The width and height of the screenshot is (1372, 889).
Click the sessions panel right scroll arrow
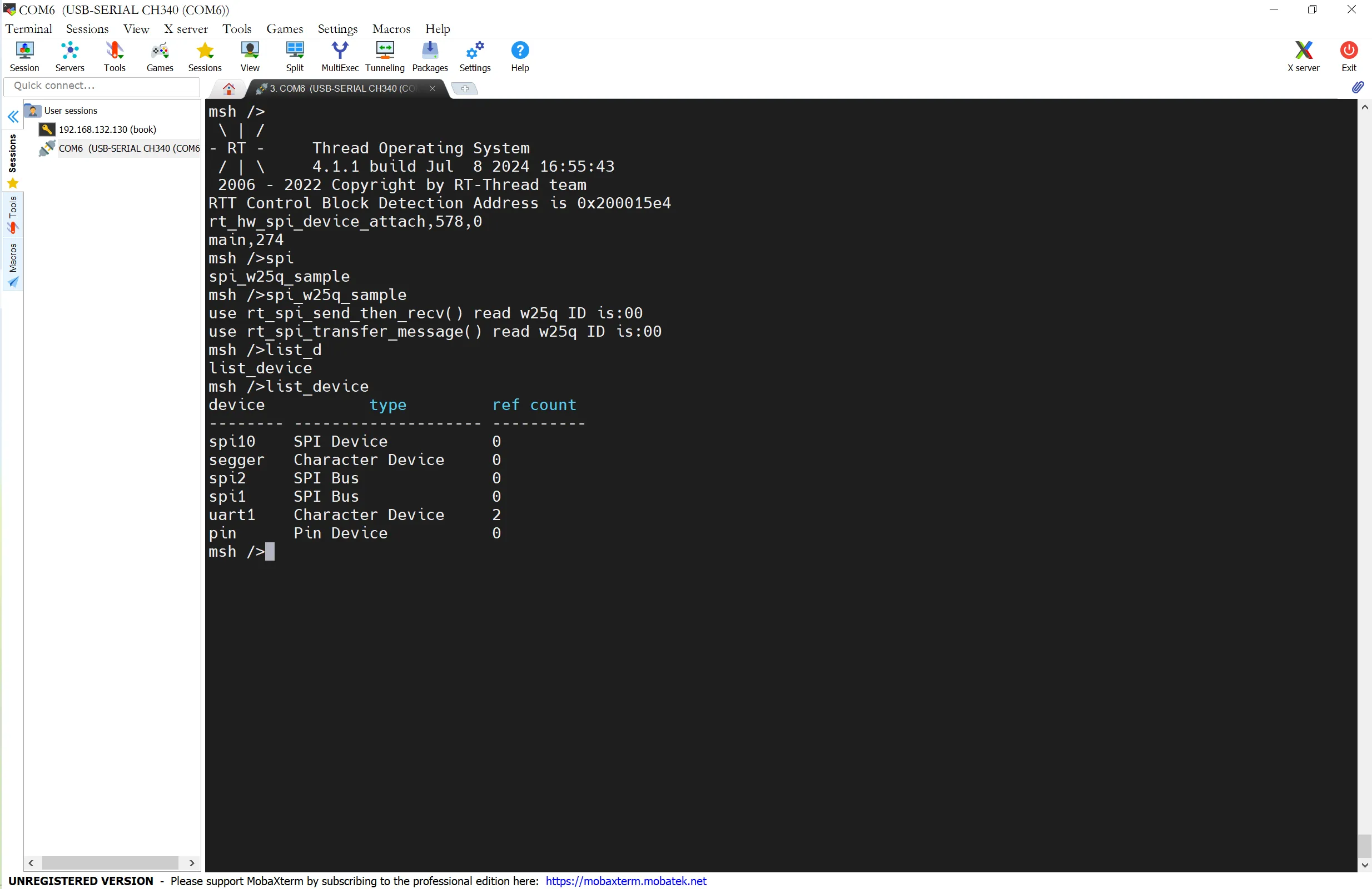point(192,863)
